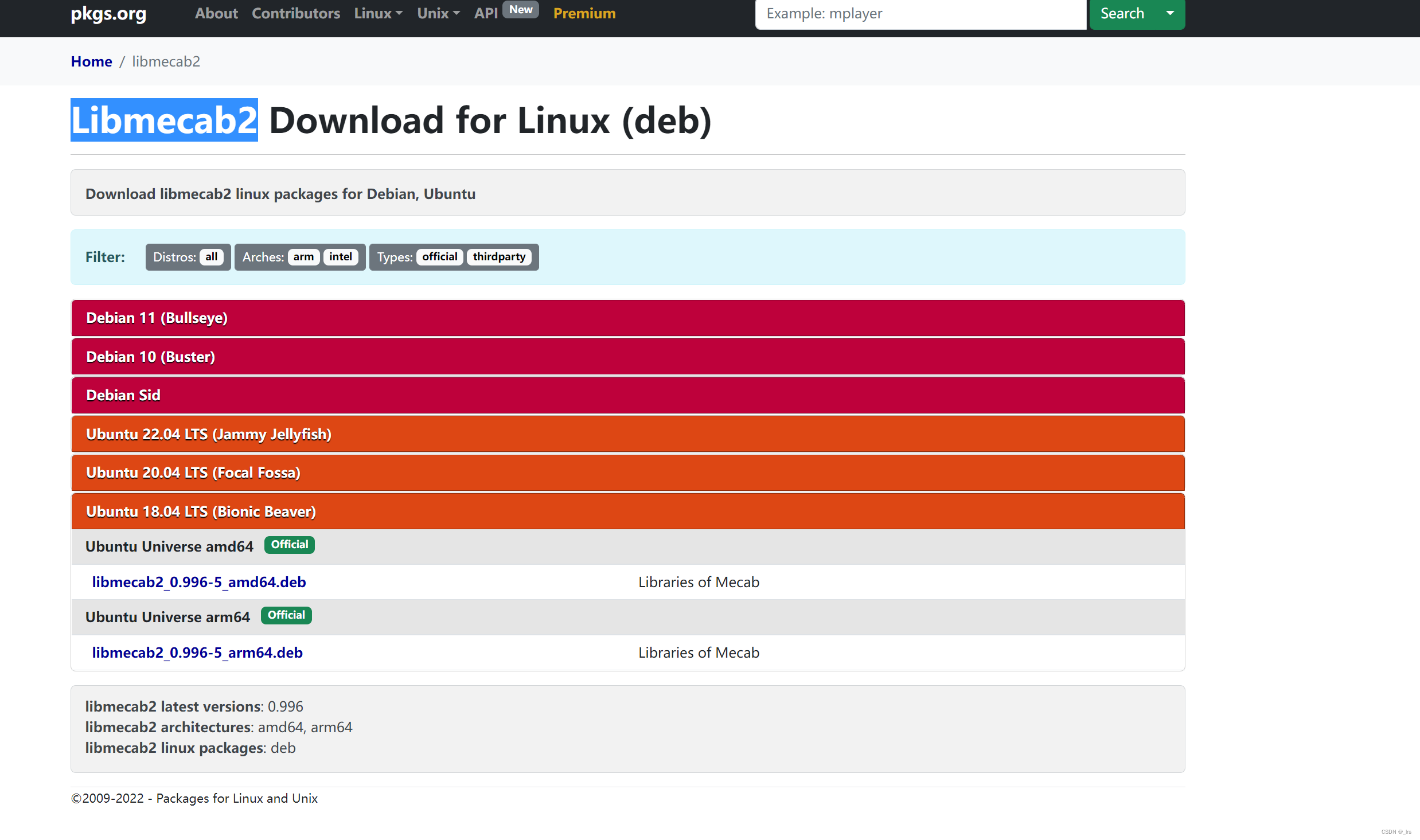Go to the Premium page
This screenshot has width=1420, height=840.
click(584, 13)
